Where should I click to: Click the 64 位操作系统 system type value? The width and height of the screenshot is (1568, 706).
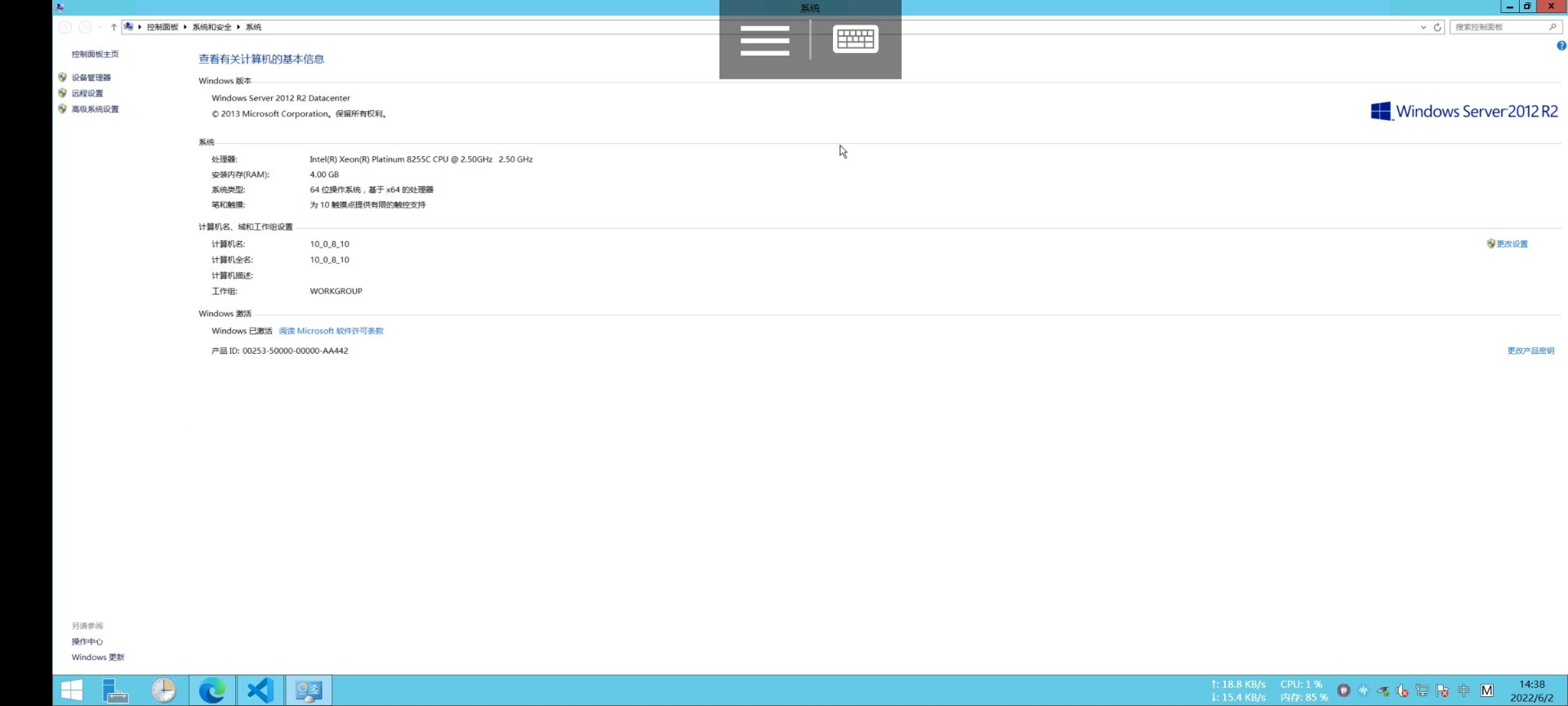click(x=372, y=190)
